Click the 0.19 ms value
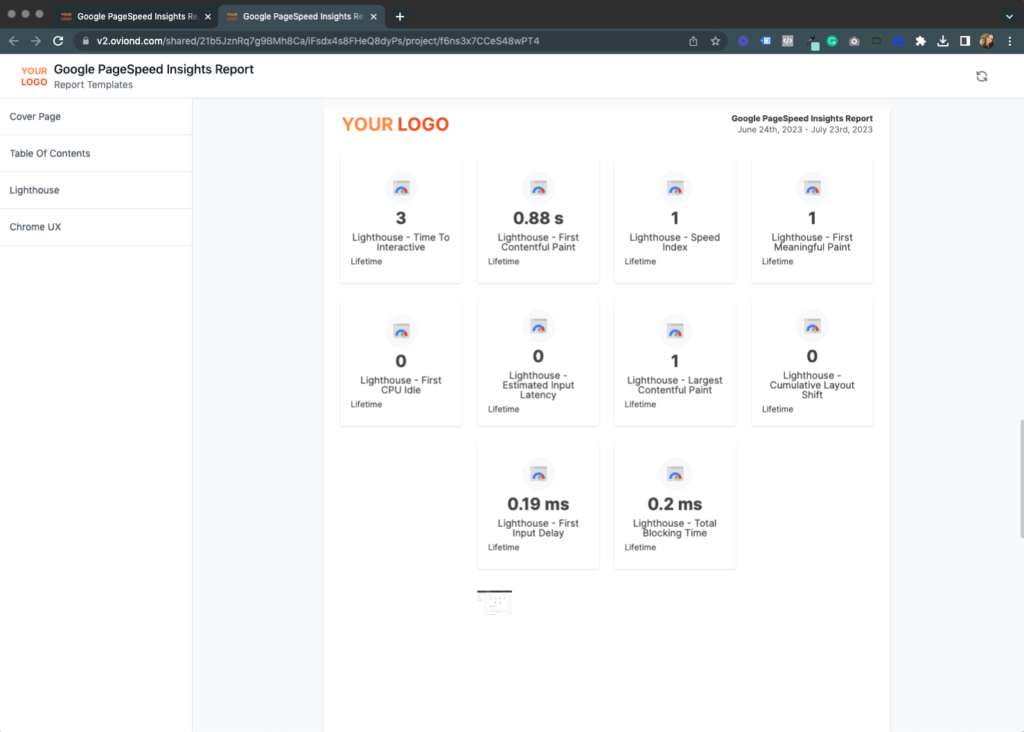 click(538, 504)
